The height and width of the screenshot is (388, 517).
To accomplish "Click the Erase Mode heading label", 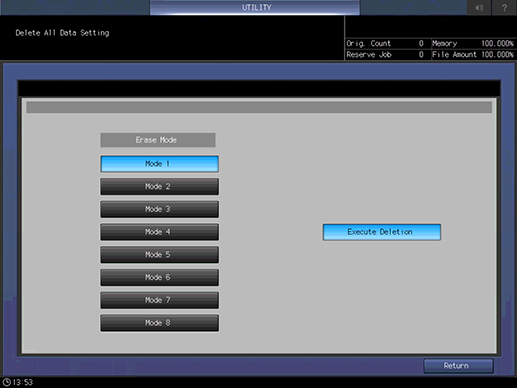I will click(x=158, y=140).
